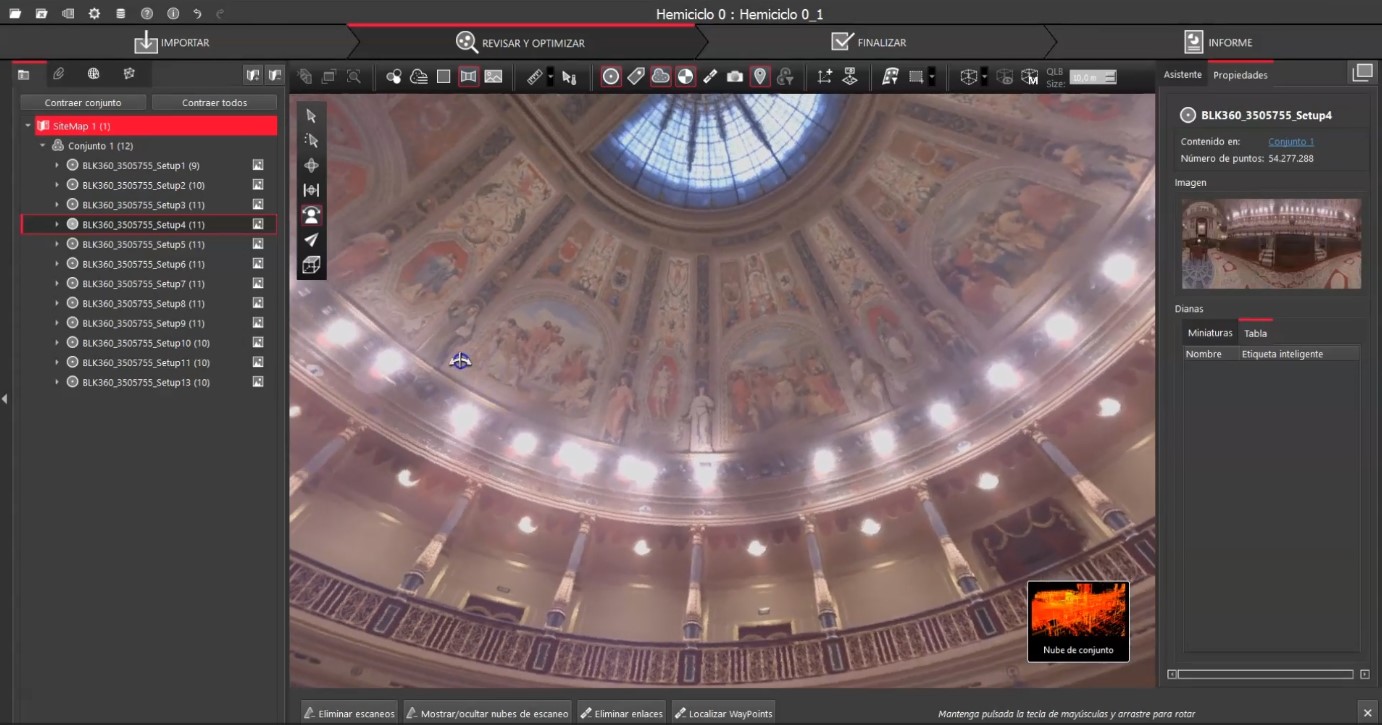
Task: Toggle panoramic map view mode
Action: (468, 77)
